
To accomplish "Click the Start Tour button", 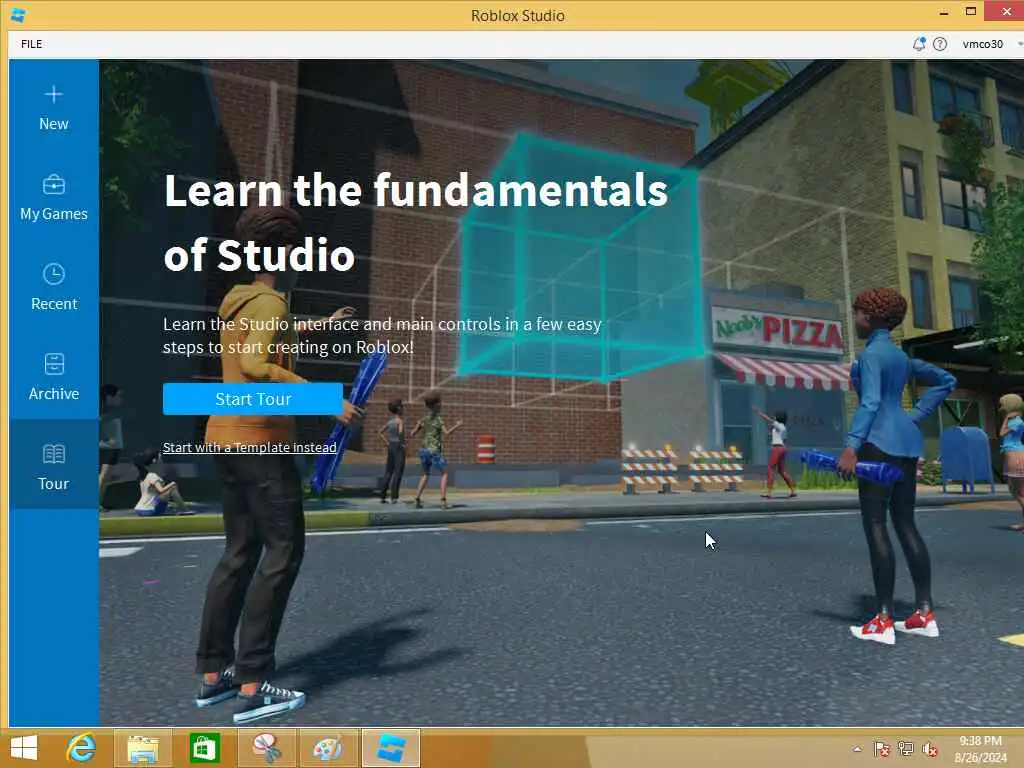I will pyautogui.click(x=253, y=399).
